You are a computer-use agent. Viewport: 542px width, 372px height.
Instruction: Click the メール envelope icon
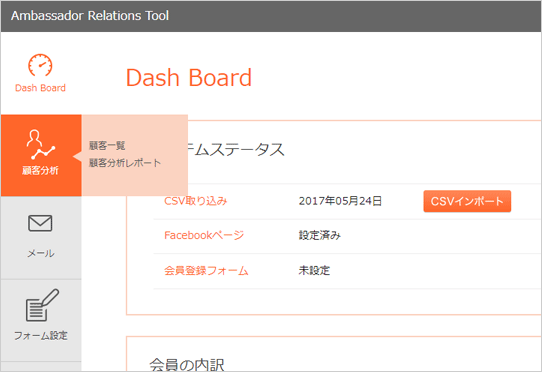[40, 223]
